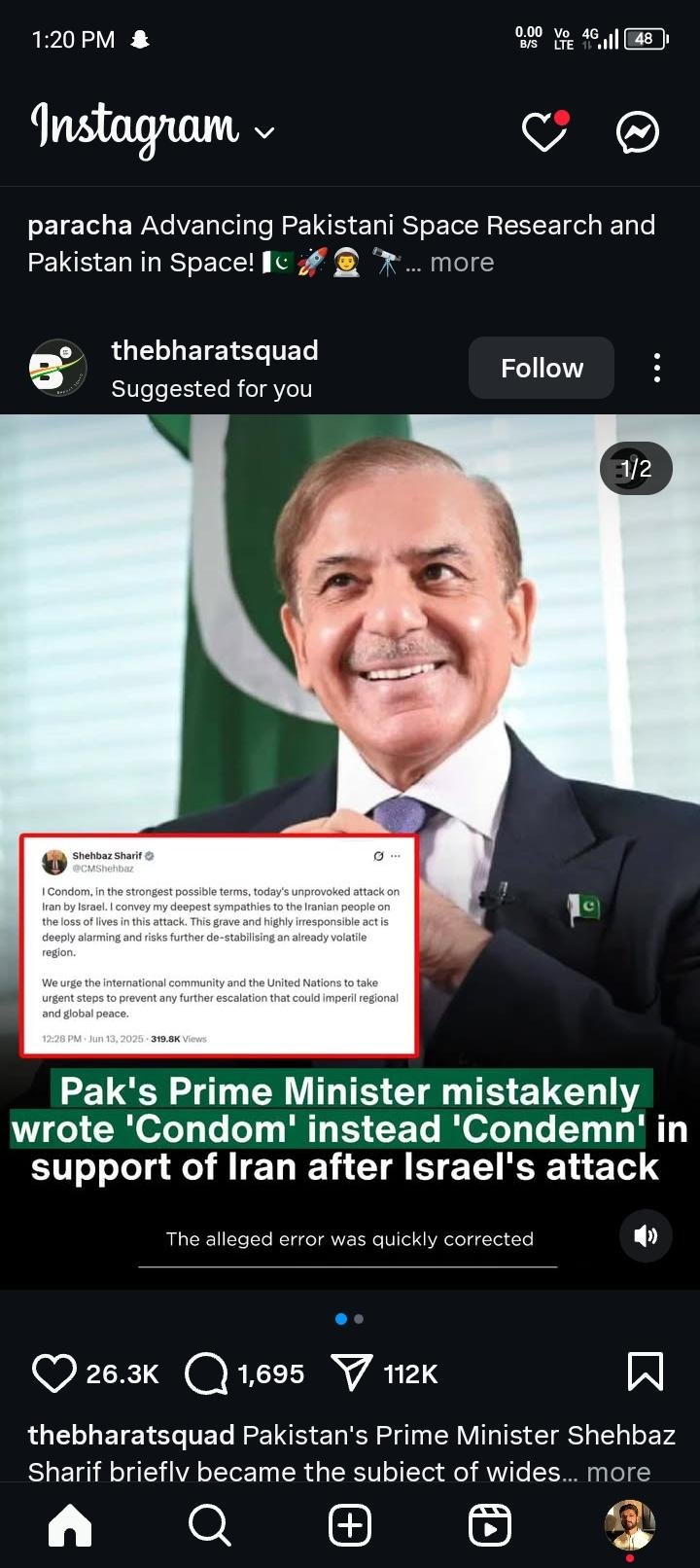Open Search tab
This screenshot has width=700, height=1568.
(209, 1525)
